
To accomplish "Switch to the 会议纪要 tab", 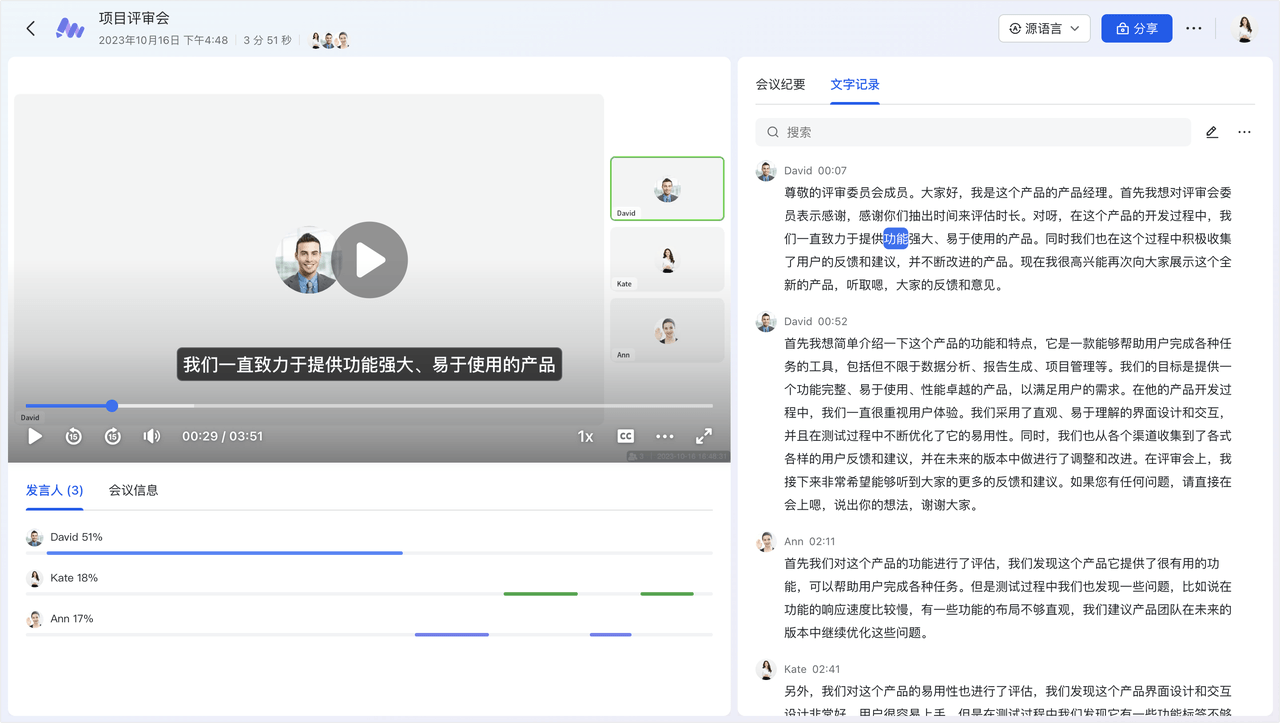I will pyautogui.click(x=781, y=84).
